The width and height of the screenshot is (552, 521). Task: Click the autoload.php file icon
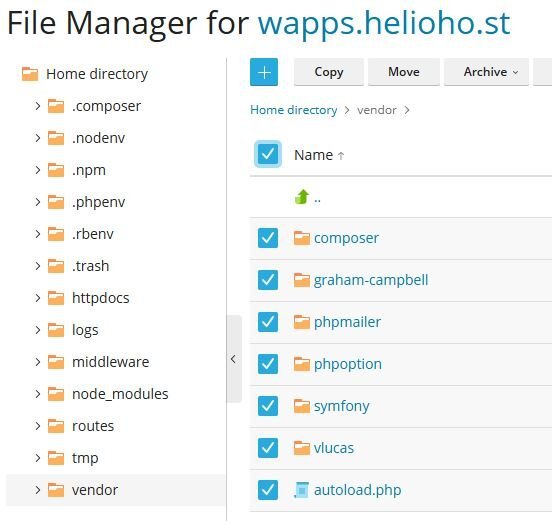[301, 490]
